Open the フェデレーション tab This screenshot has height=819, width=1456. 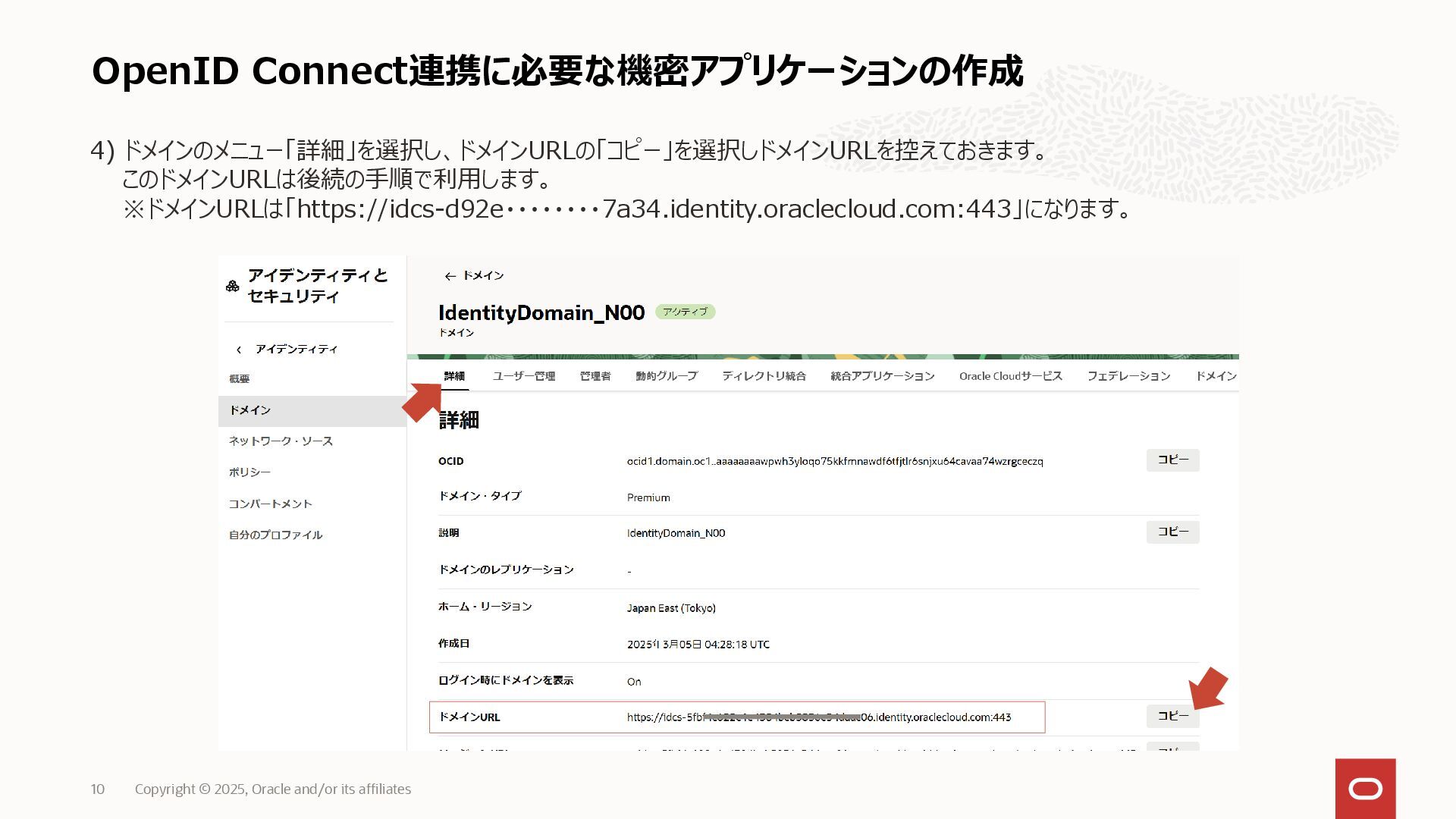coord(1128,376)
